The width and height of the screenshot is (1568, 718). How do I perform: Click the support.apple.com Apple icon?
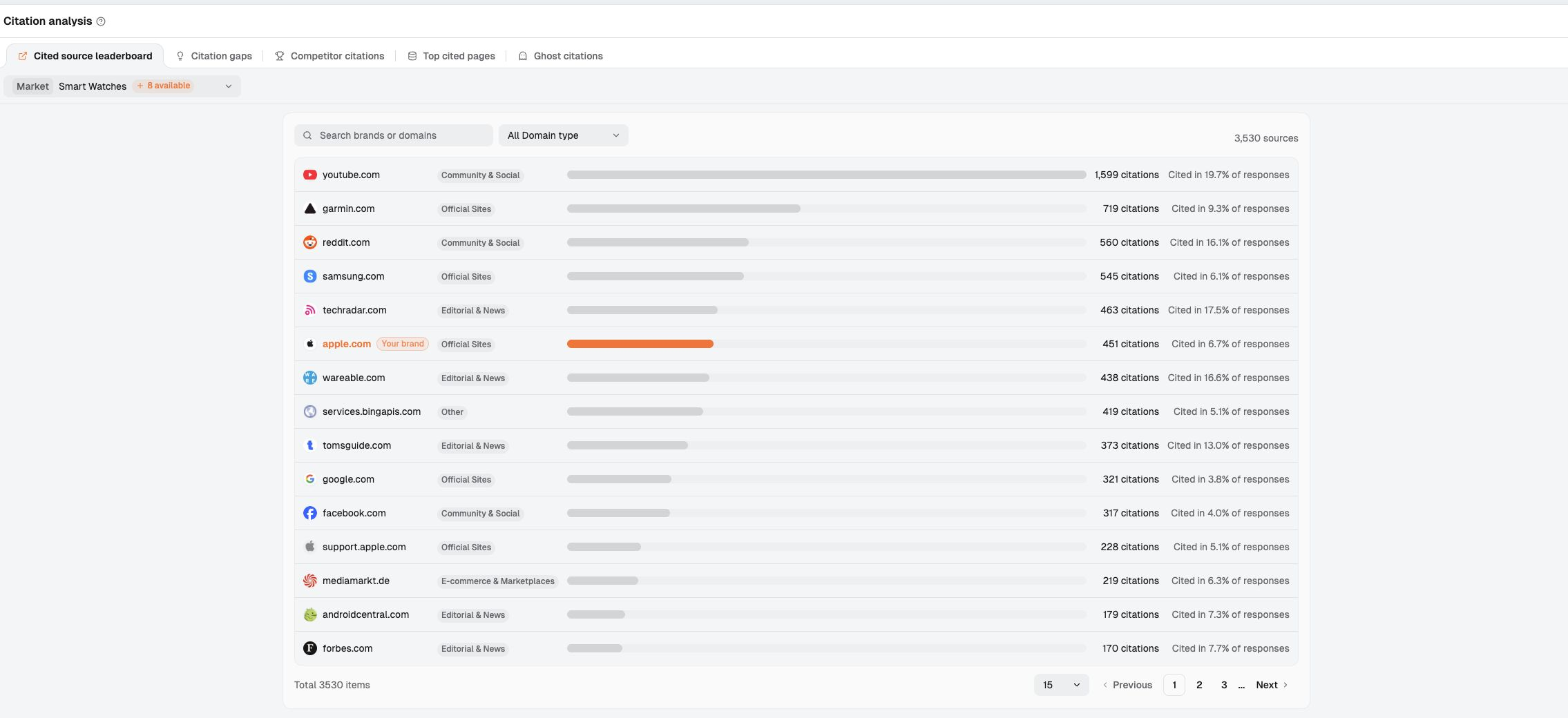[x=310, y=547]
